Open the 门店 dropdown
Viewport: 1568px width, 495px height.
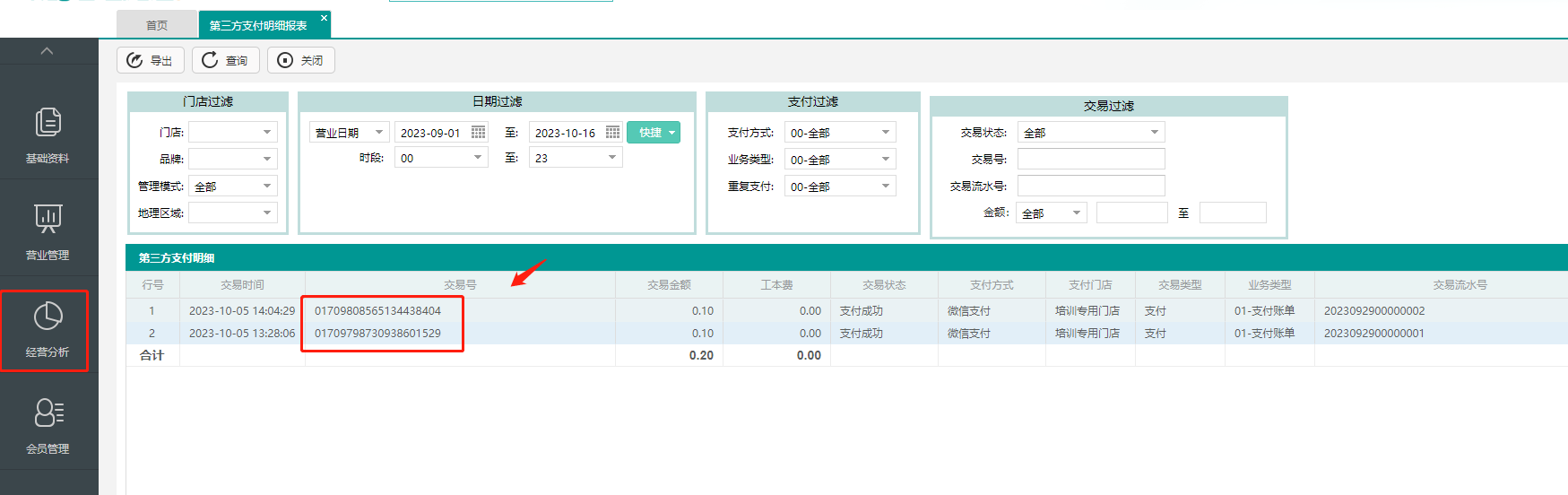[x=233, y=132]
